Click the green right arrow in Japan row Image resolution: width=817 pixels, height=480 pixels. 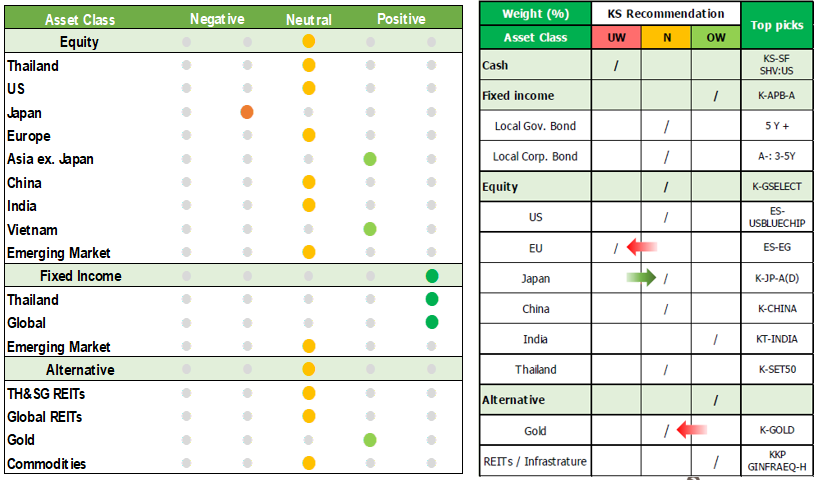tap(641, 278)
